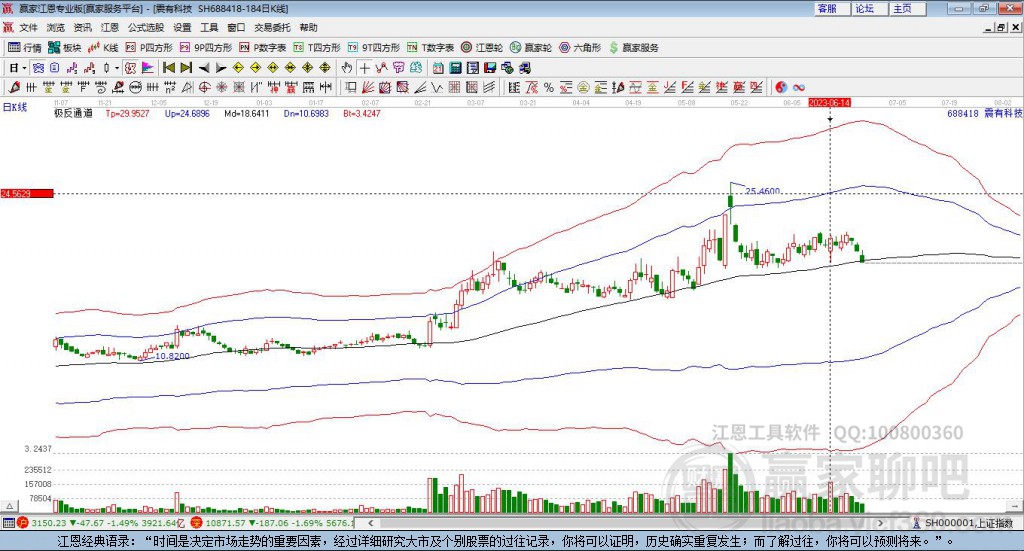Open 赢家服务 with dollar icon
The width and height of the screenshot is (1024, 551).
point(633,48)
